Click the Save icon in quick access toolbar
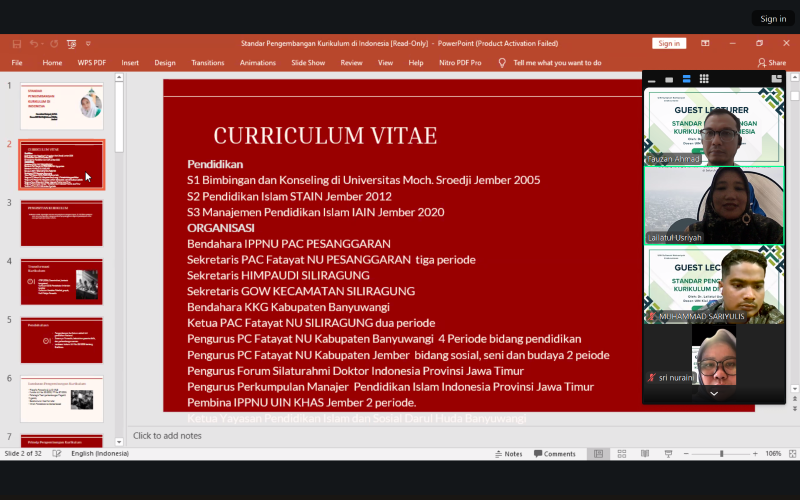The height and width of the screenshot is (500, 800). coord(17,44)
